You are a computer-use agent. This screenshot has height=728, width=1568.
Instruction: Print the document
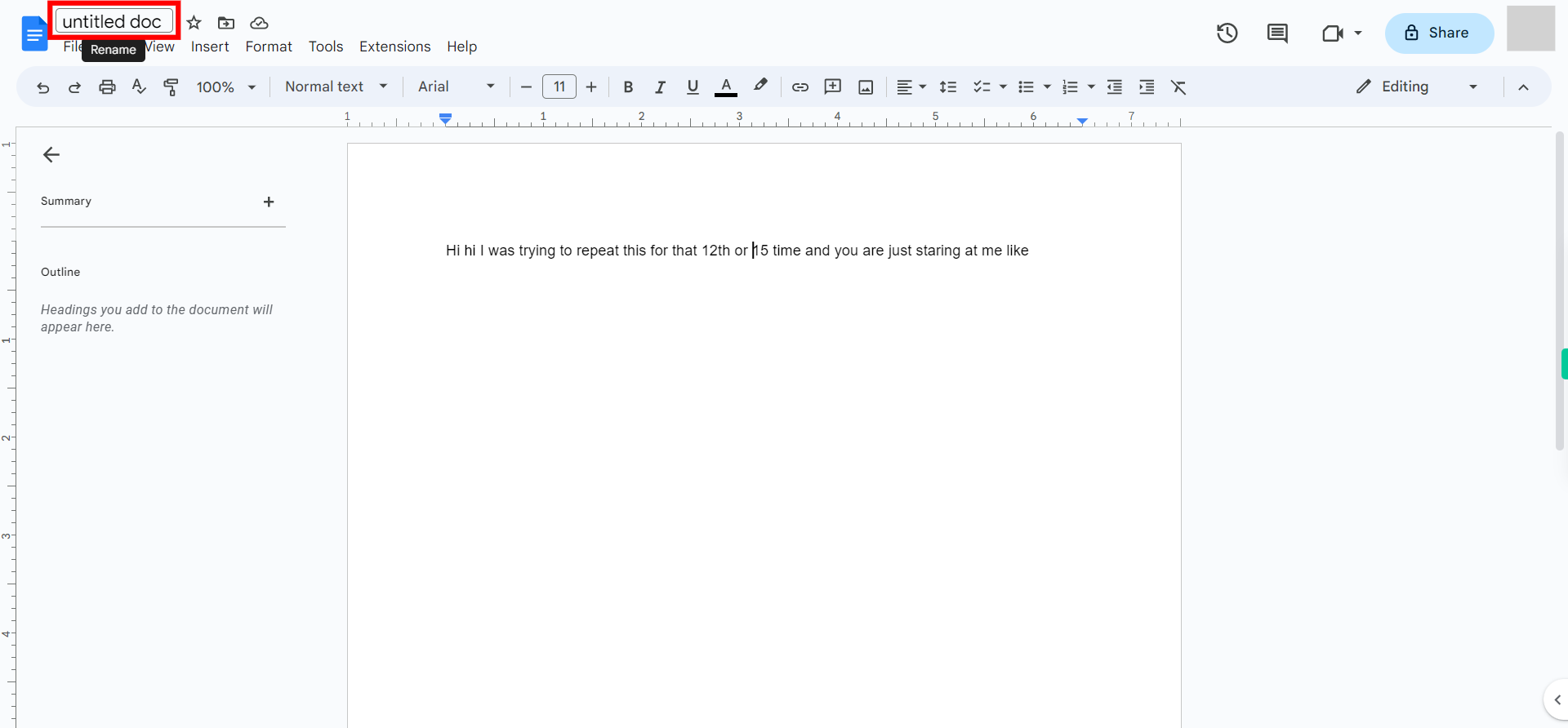(107, 87)
